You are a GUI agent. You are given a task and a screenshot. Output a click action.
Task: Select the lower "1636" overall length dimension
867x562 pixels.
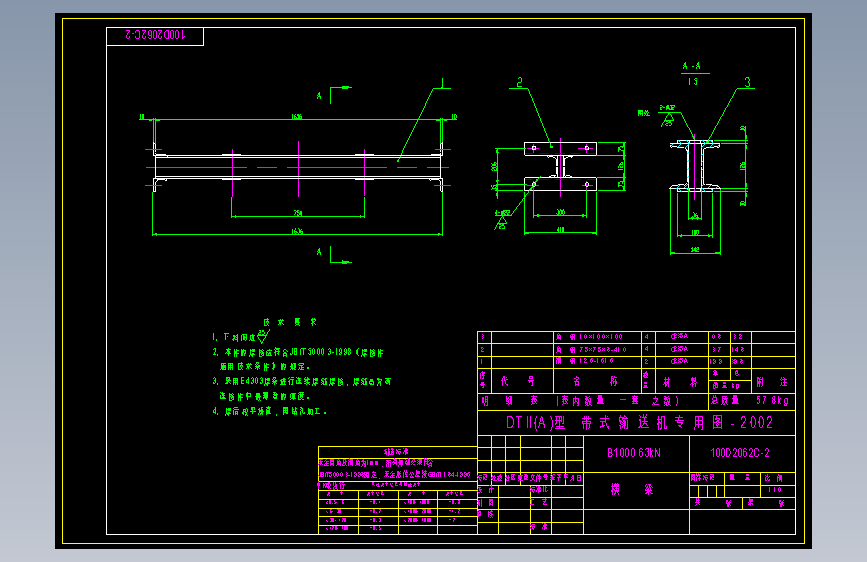point(297,231)
